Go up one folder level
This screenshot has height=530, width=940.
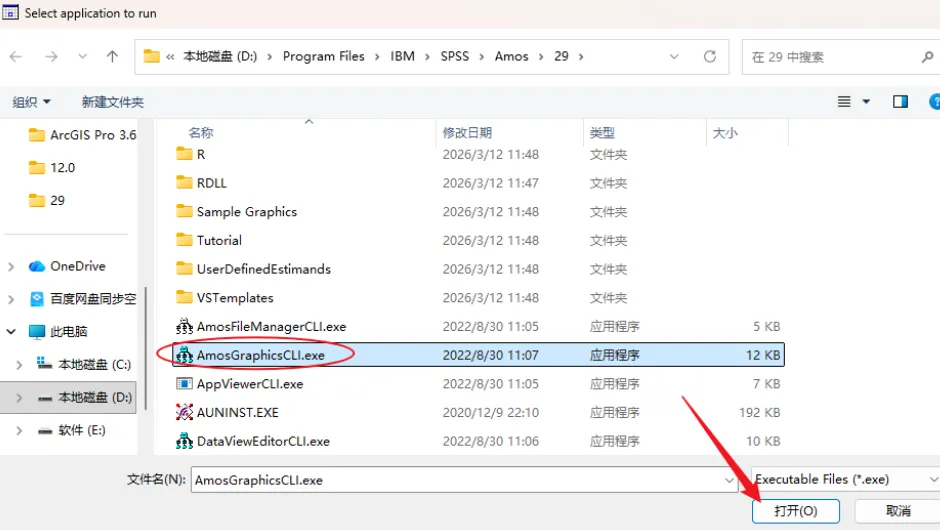click(x=112, y=56)
